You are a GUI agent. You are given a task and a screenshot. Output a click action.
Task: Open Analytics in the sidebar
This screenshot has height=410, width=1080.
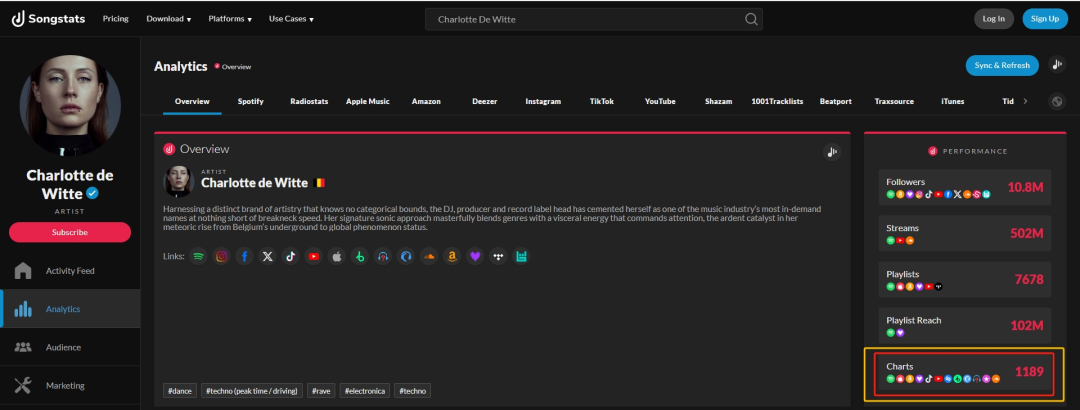click(x=70, y=309)
